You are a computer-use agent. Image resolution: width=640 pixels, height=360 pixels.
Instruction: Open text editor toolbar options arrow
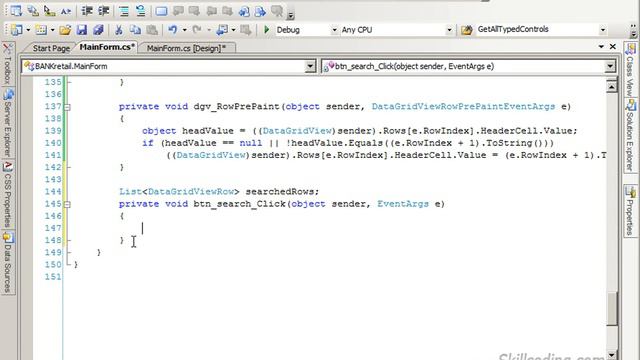pos(291,16)
